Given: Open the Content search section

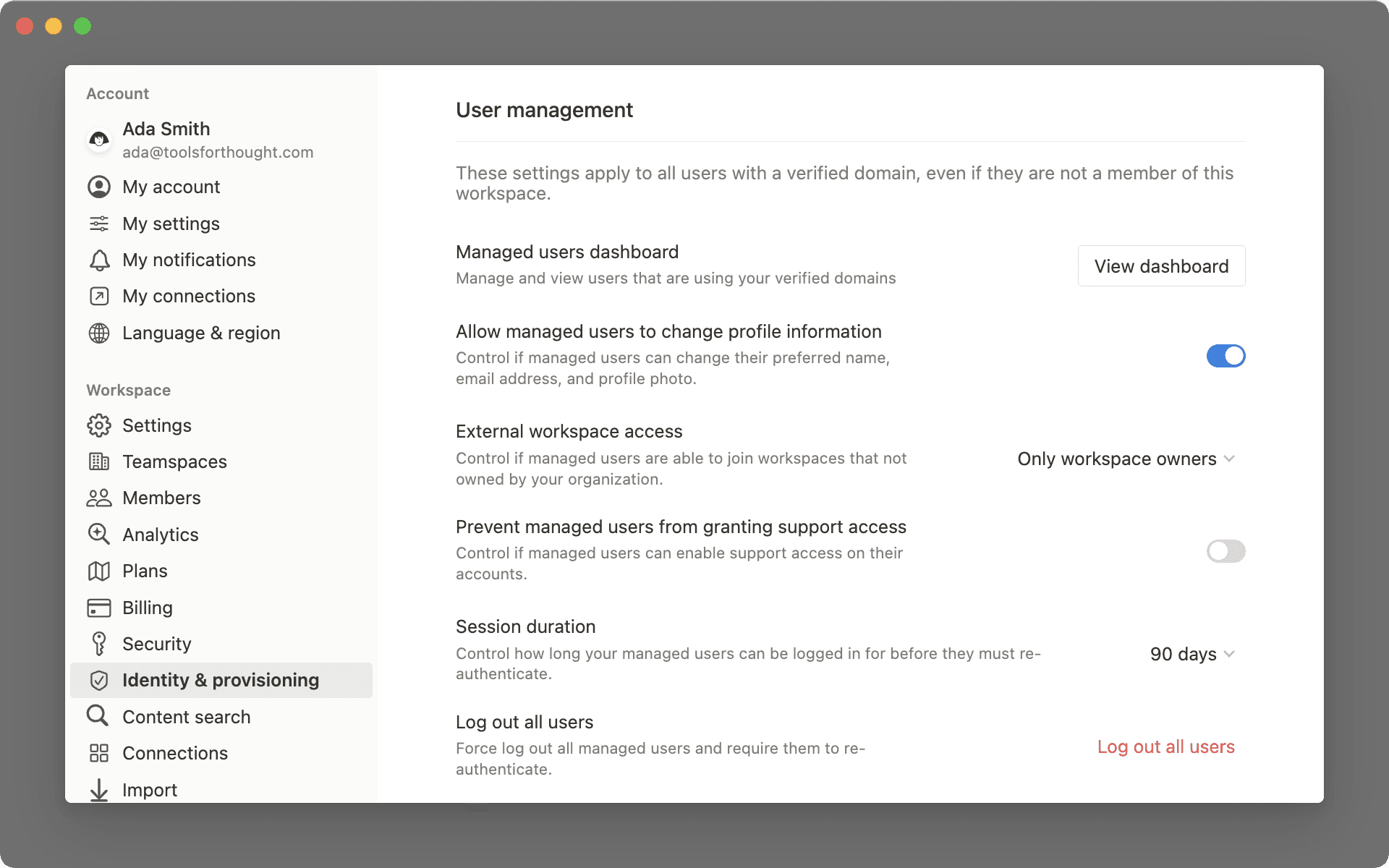Looking at the screenshot, I should 187,716.
